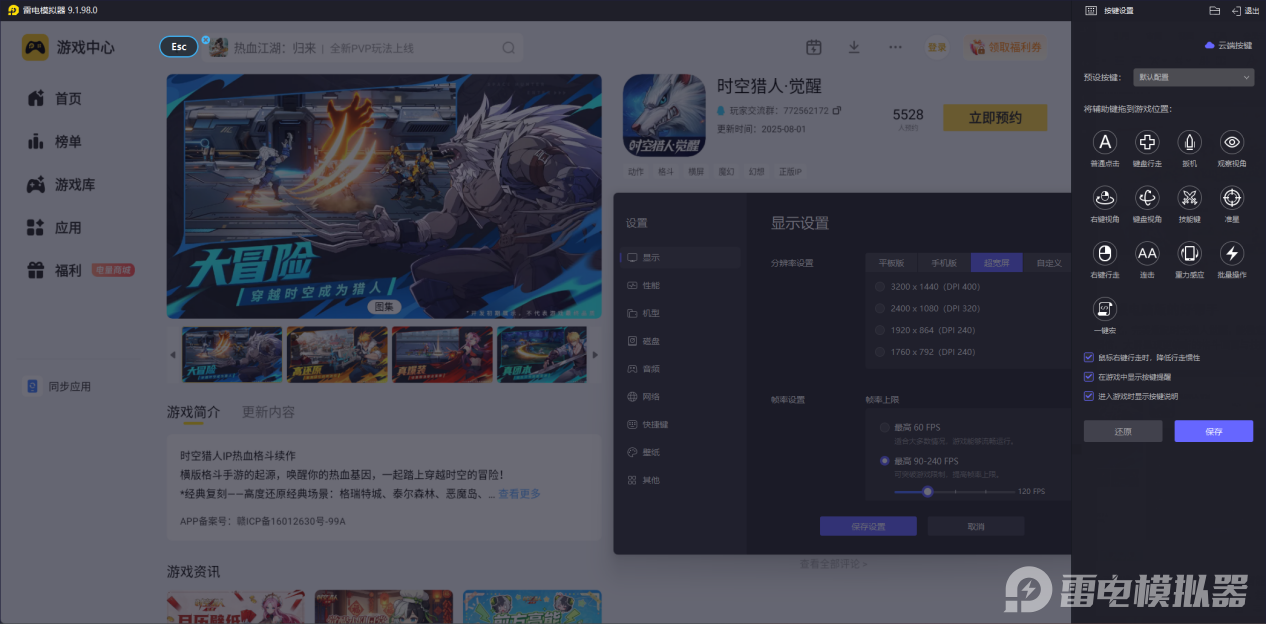Switch to the 平板版 resolution tab
Image resolution: width=1266 pixels, height=624 pixels.
pos(891,263)
